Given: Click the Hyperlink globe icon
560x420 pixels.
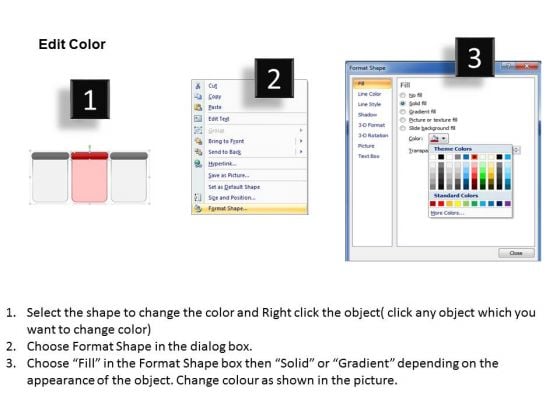Looking at the screenshot, I should (198, 164).
